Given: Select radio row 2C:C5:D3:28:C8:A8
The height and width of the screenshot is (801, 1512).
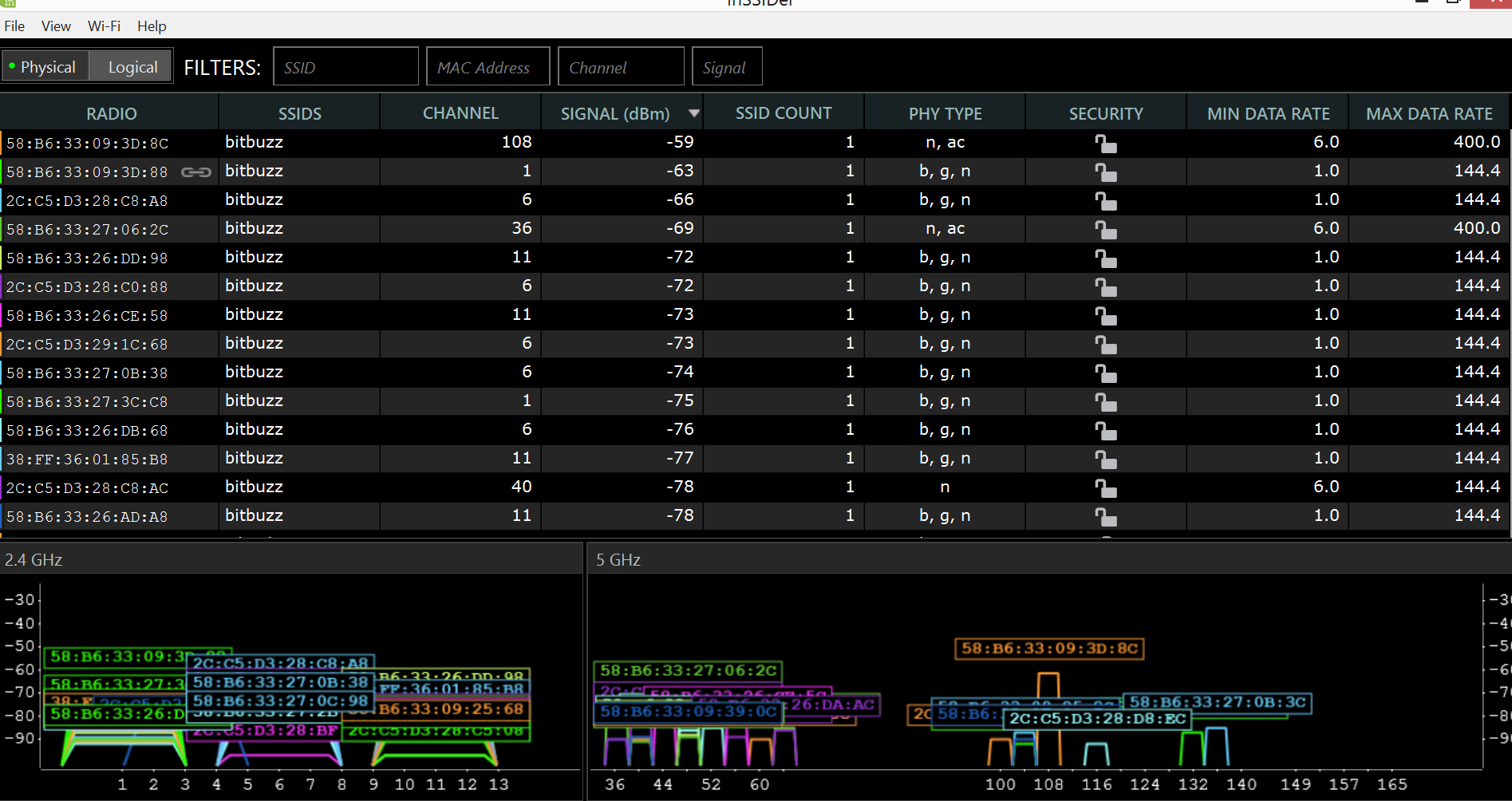Looking at the screenshot, I should 755,200.
